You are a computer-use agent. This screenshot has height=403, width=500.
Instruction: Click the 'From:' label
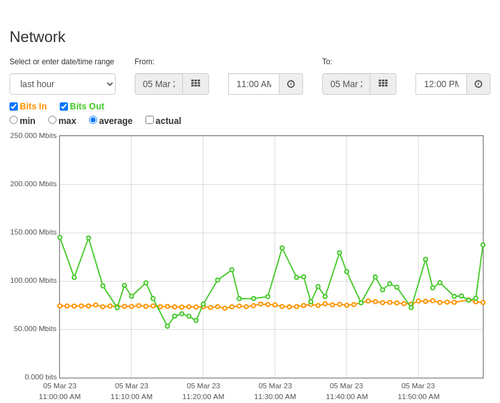pos(144,62)
